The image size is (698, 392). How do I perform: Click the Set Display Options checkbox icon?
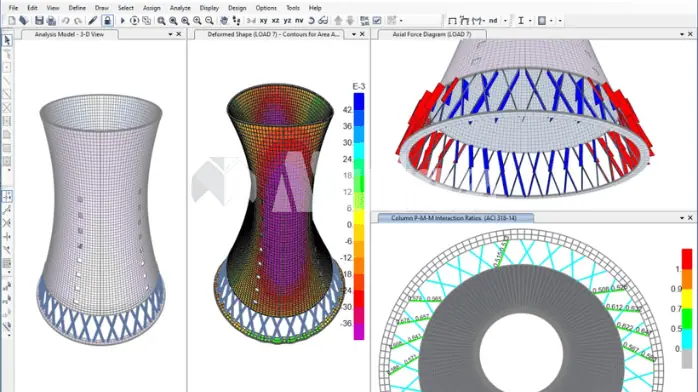(x=377, y=20)
